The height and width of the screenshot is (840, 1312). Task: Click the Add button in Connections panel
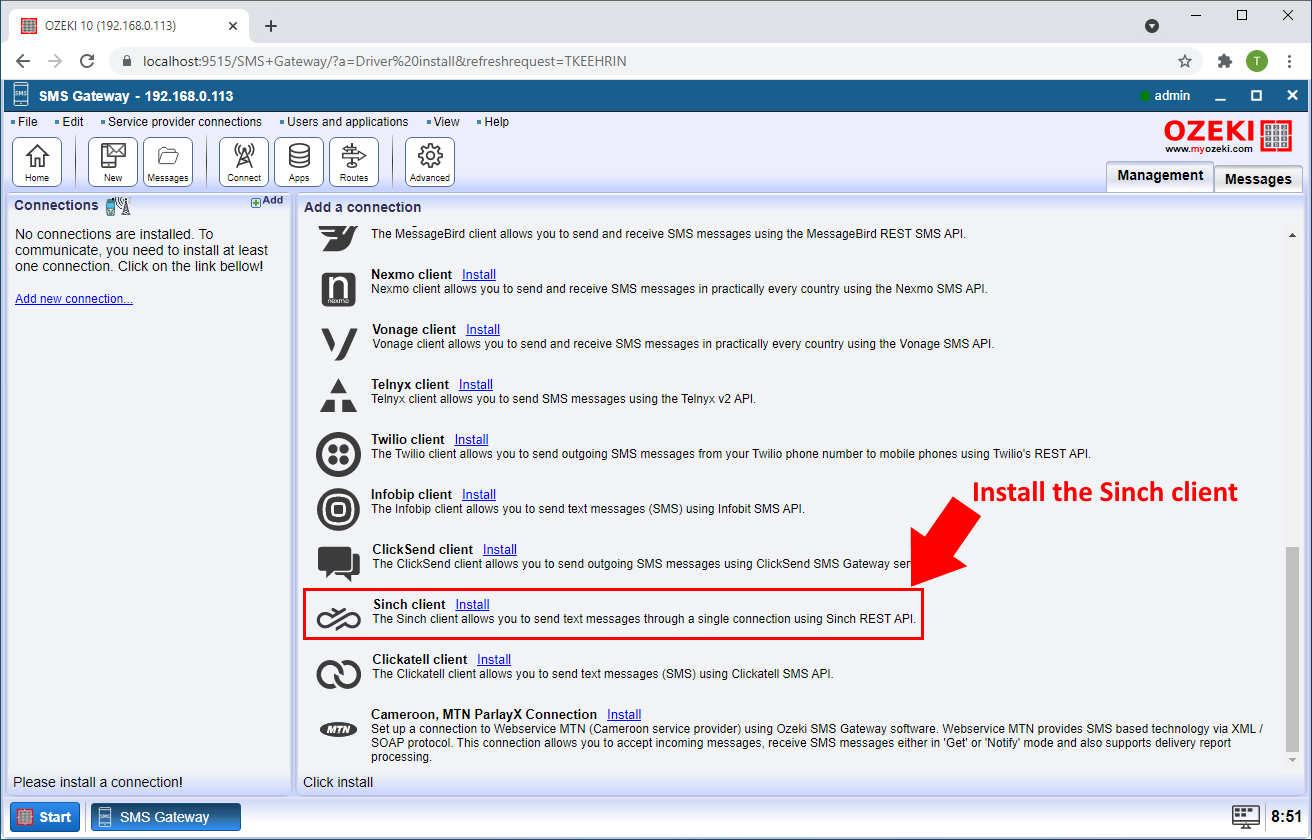tap(267, 201)
